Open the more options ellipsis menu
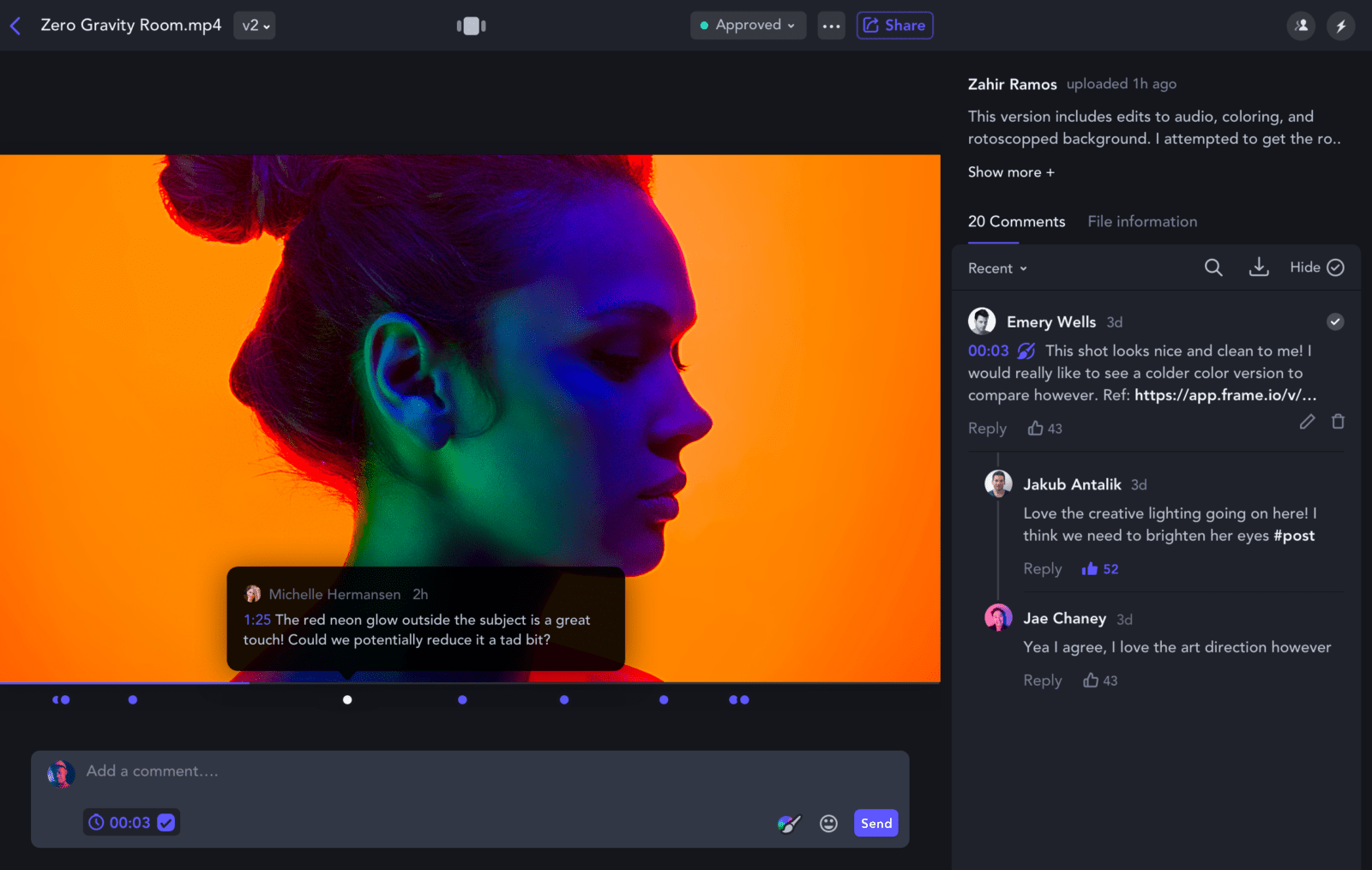 click(830, 25)
